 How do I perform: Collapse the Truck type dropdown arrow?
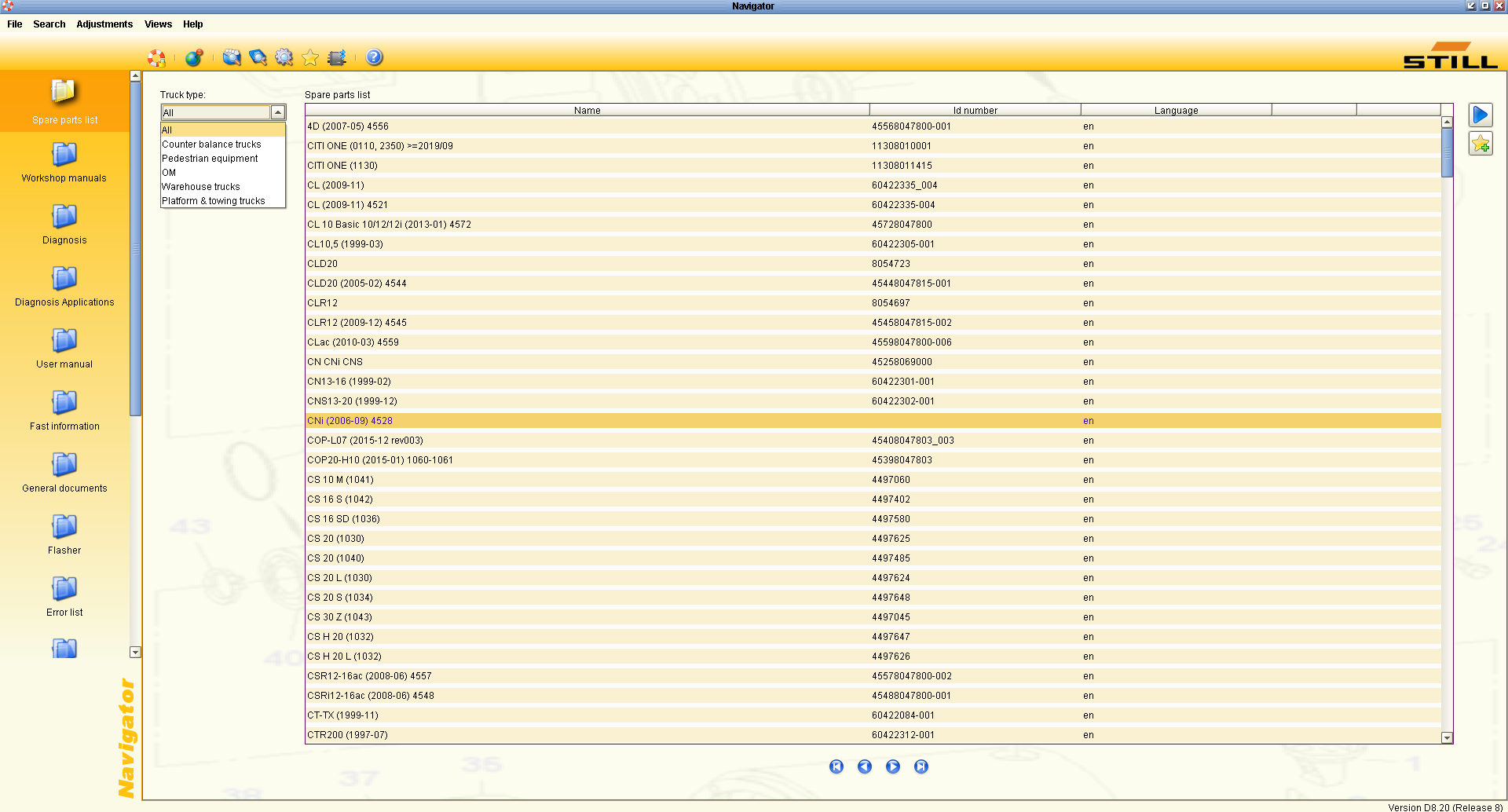click(x=278, y=112)
